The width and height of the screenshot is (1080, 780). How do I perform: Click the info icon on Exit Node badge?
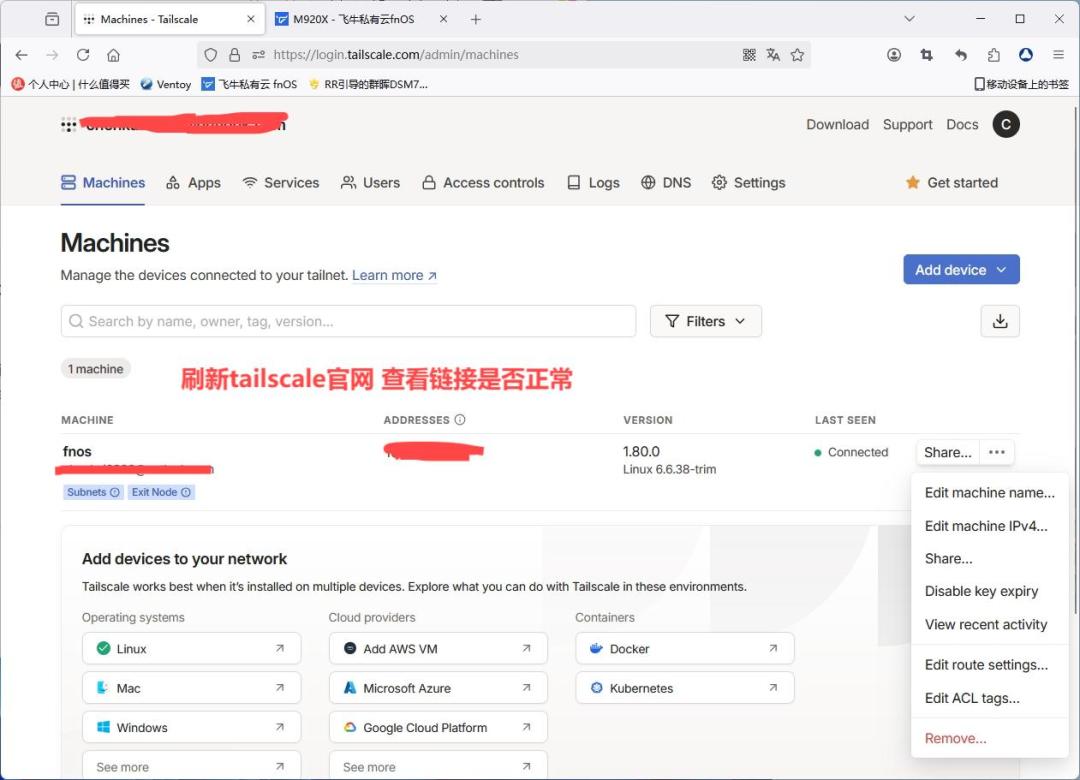(186, 492)
